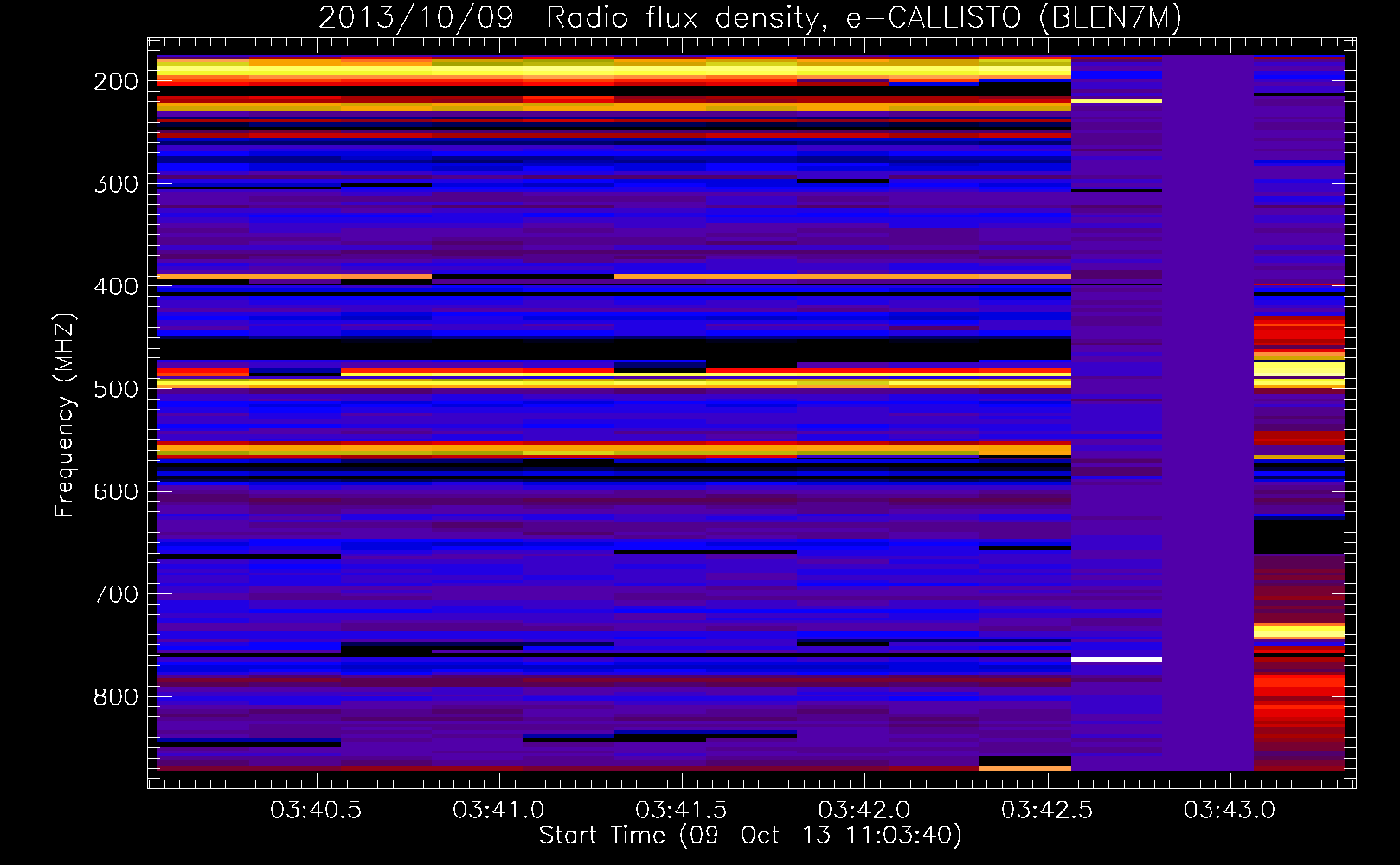This screenshot has width=1400, height=865.
Task: Select the 600 frequency tick label
Action: tap(116, 491)
